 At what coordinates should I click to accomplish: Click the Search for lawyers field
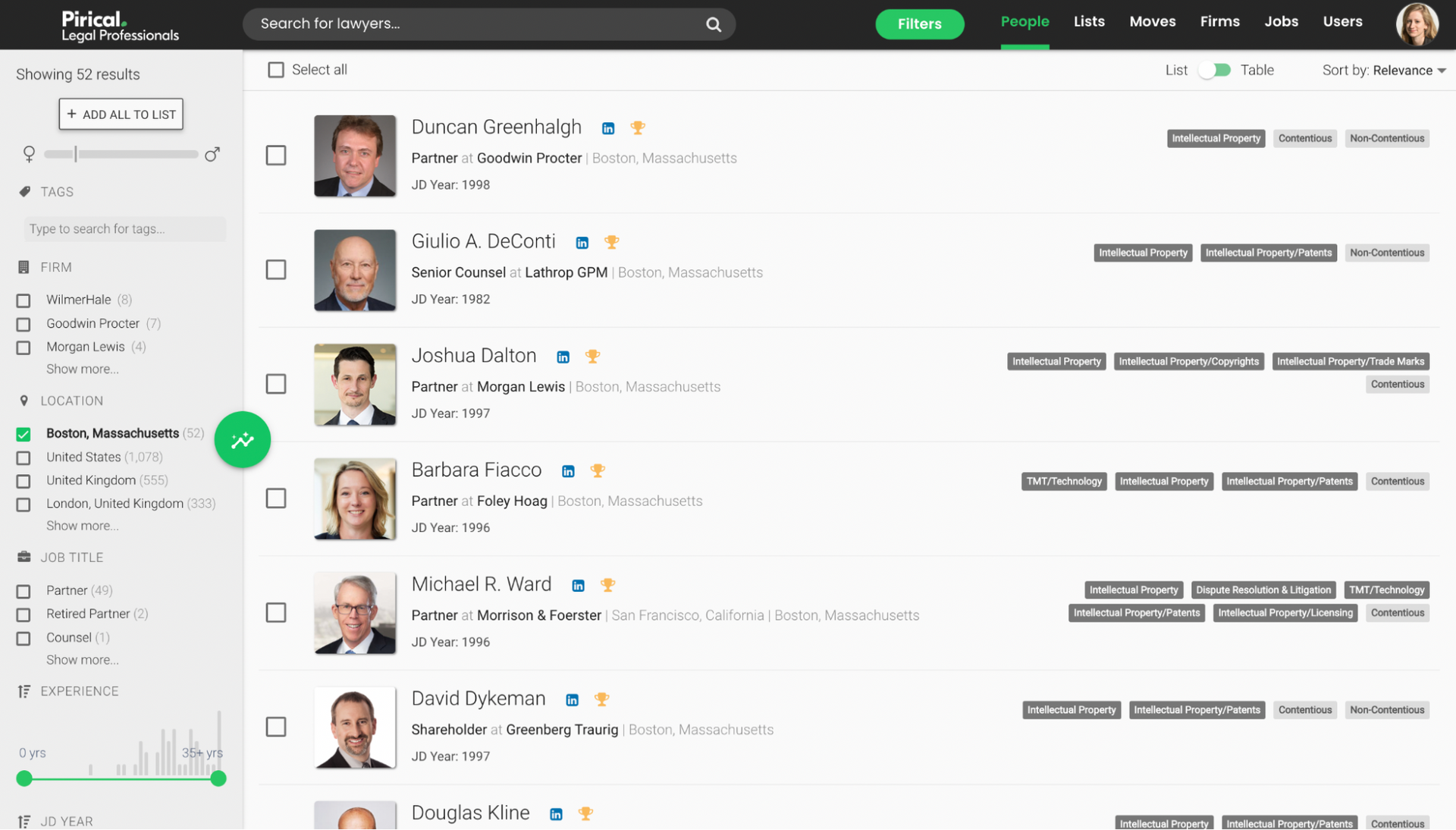[489, 24]
